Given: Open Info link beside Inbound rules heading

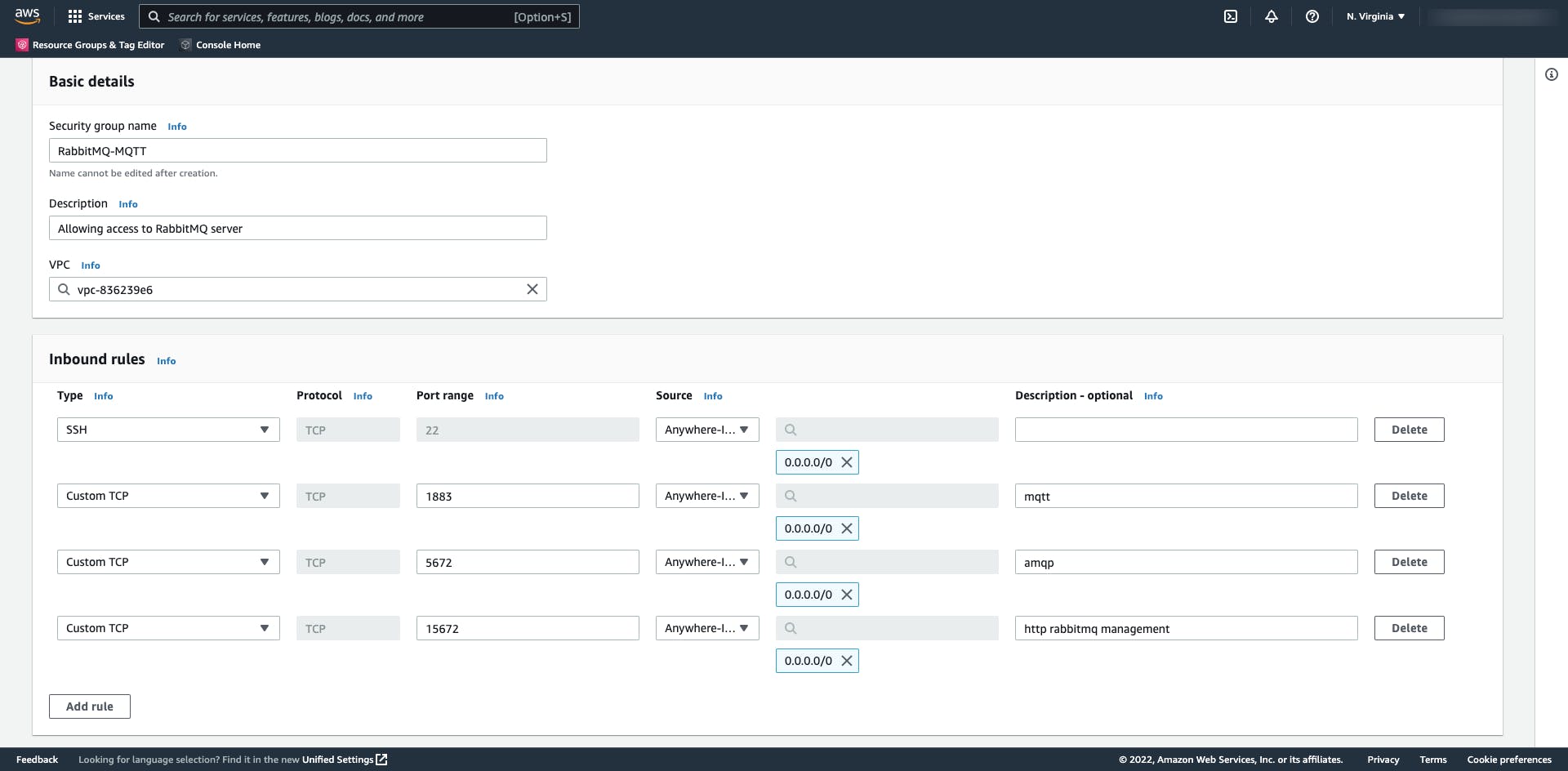Looking at the screenshot, I should tap(167, 361).
